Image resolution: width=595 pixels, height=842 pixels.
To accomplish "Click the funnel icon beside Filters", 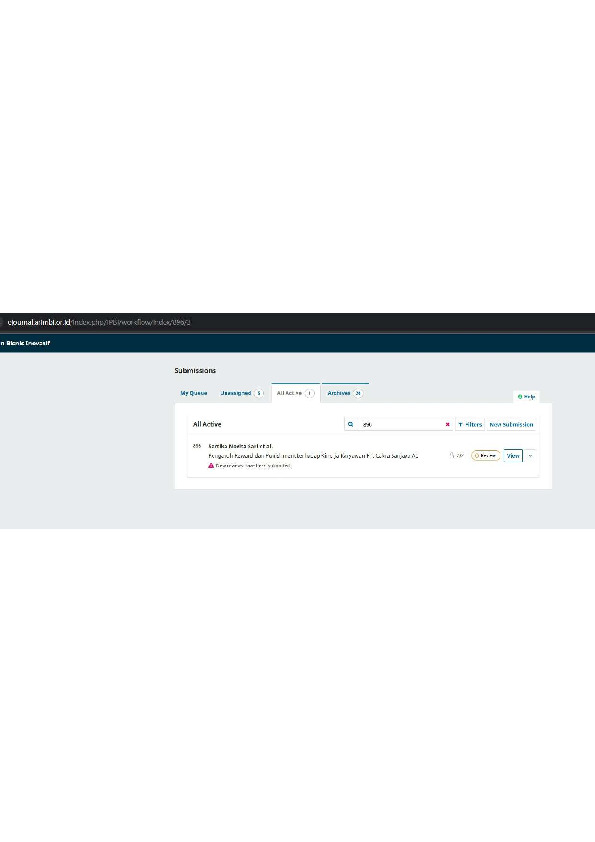I will [460, 425].
